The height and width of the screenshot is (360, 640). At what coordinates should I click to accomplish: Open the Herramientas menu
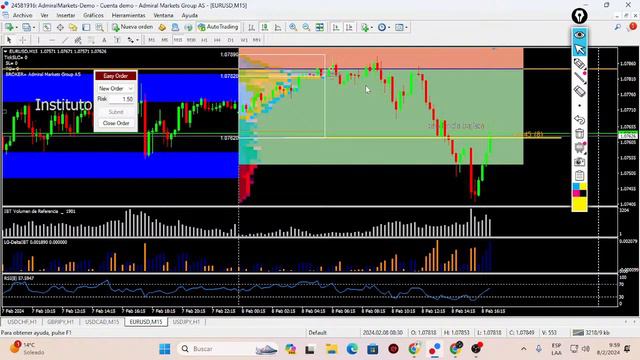point(128,15)
